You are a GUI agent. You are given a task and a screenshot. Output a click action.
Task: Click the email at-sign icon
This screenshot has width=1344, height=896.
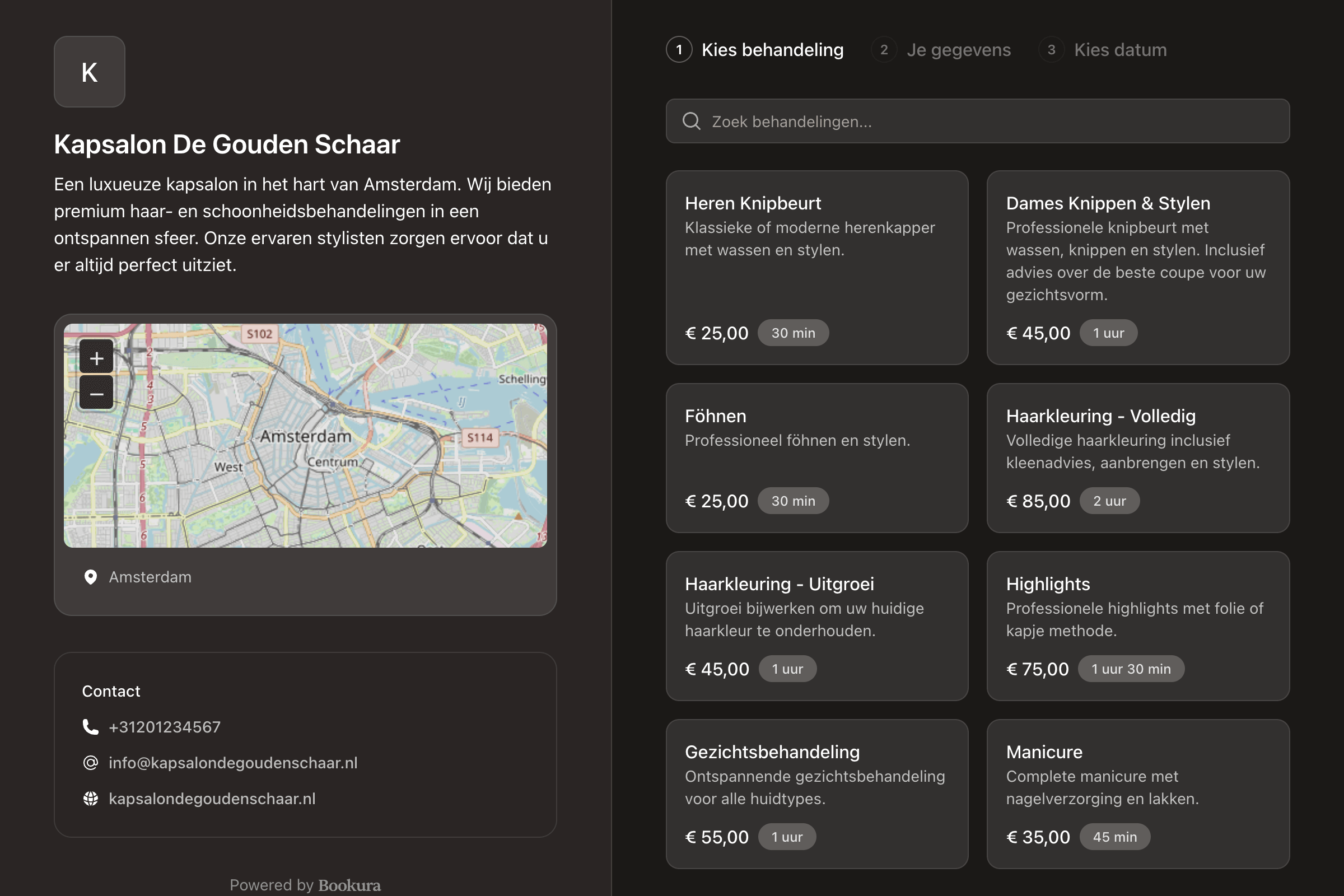coord(90,763)
